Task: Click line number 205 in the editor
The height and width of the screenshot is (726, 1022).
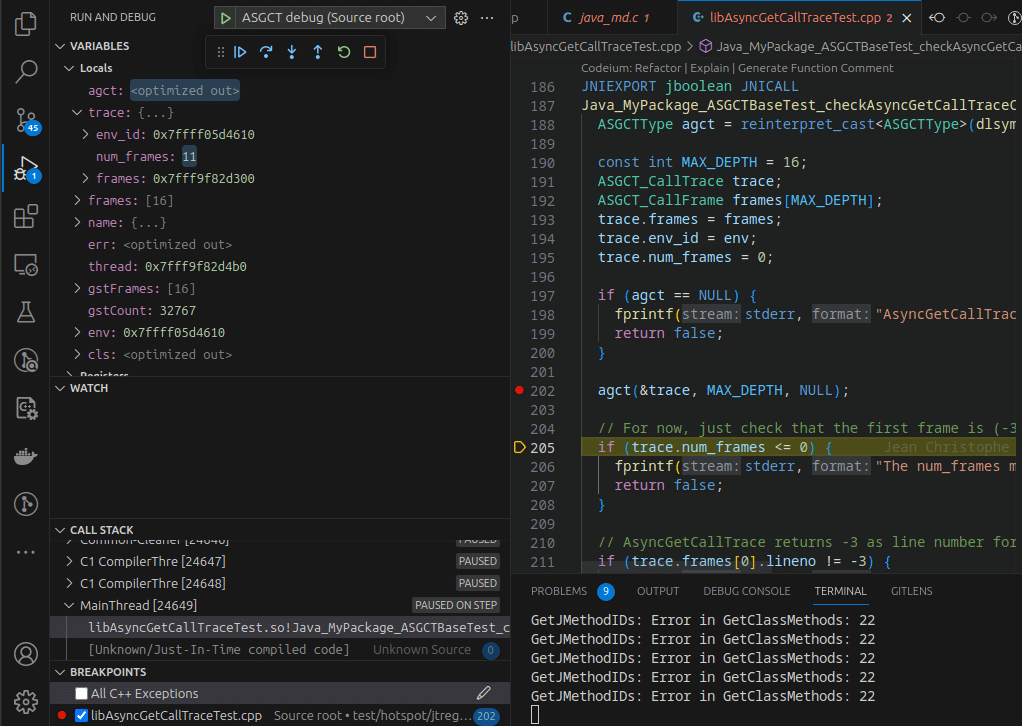Action: click(542, 448)
